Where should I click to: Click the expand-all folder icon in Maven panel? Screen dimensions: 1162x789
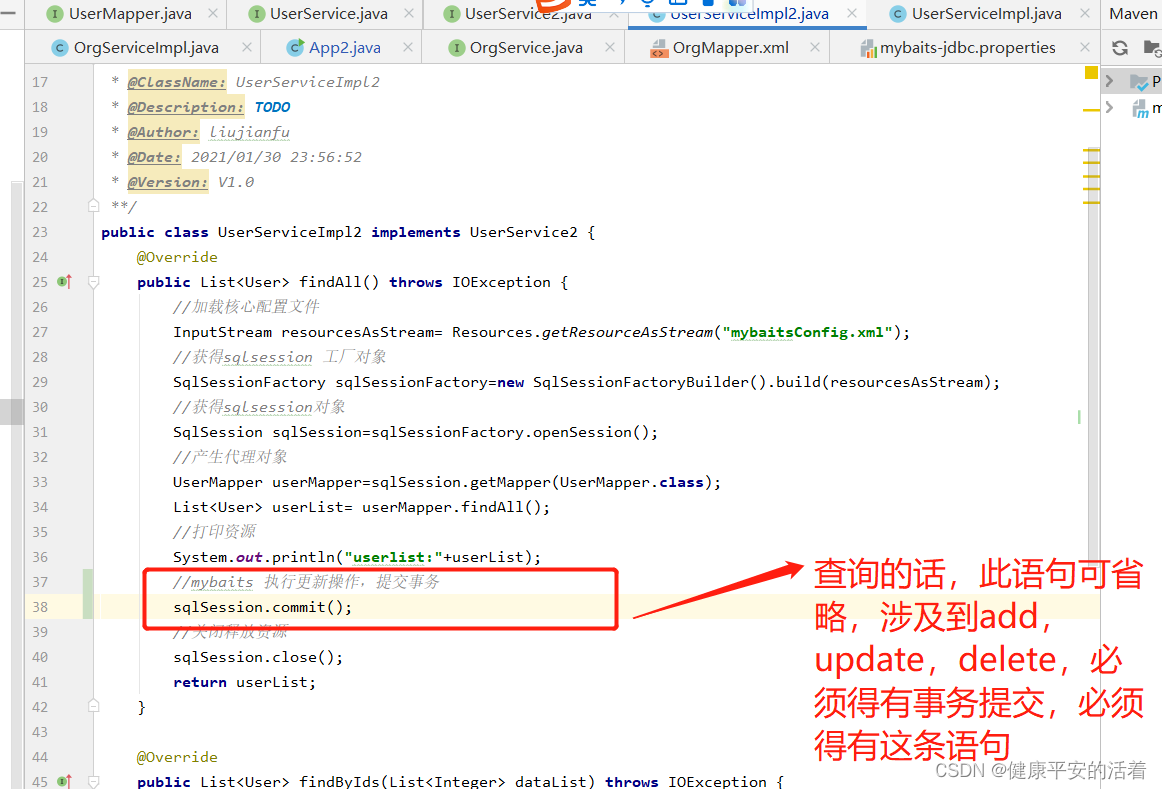[x=1151, y=49]
